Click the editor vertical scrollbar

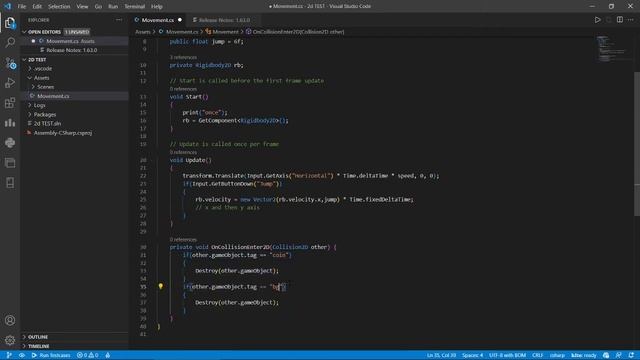point(637,143)
